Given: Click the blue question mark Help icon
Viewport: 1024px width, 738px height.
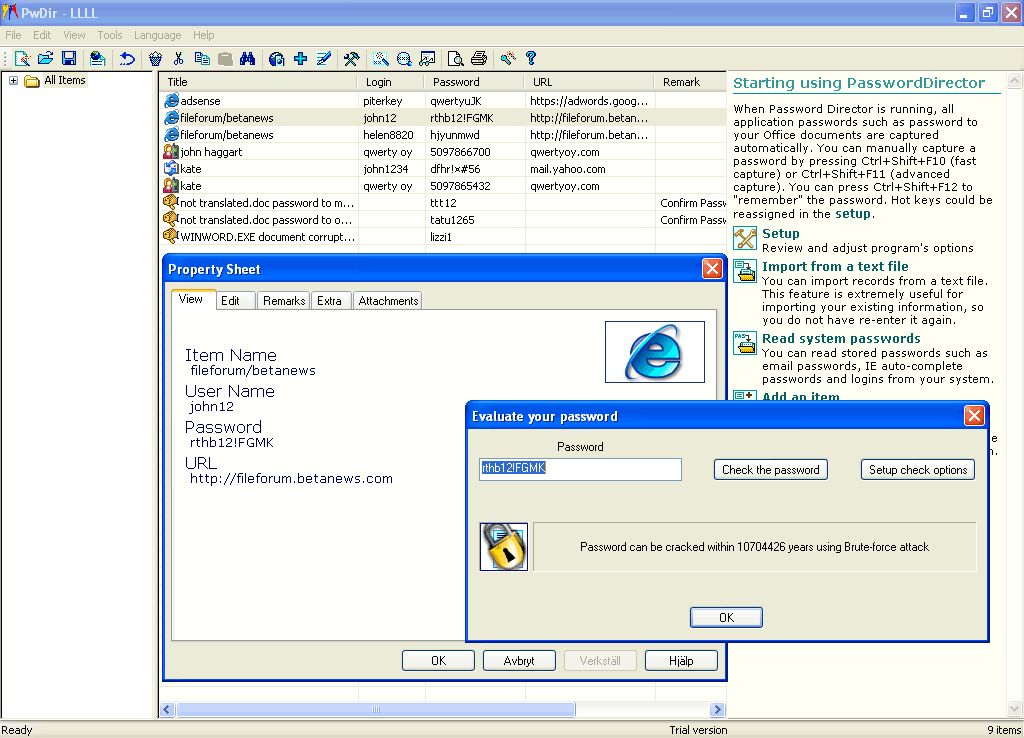Looking at the screenshot, I should [531, 59].
